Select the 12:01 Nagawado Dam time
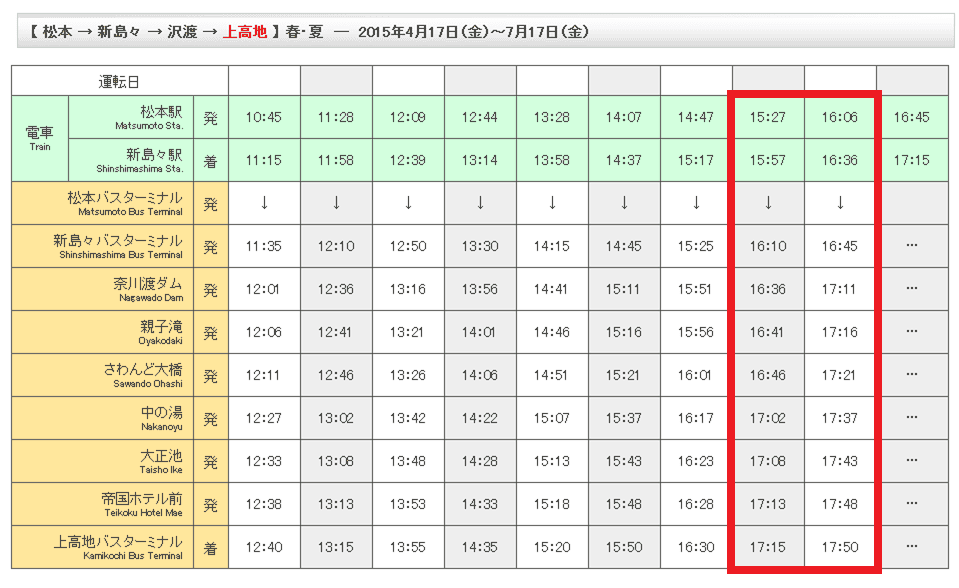Image resolution: width=959 pixels, height=588 pixels. (x=264, y=289)
